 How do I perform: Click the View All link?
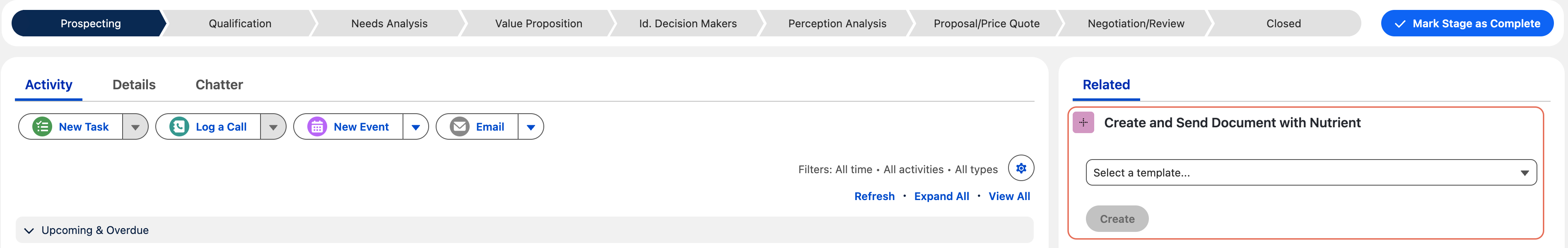pyautogui.click(x=1008, y=196)
